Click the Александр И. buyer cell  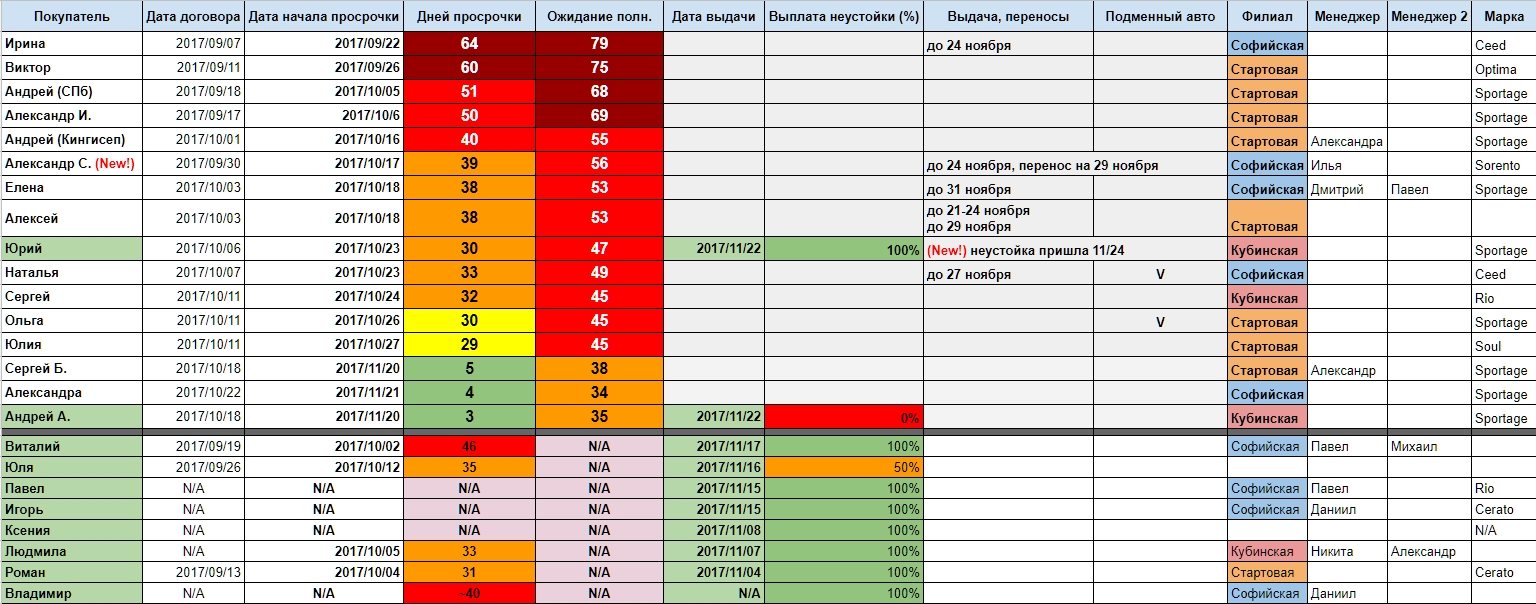pyautogui.click(x=70, y=116)
